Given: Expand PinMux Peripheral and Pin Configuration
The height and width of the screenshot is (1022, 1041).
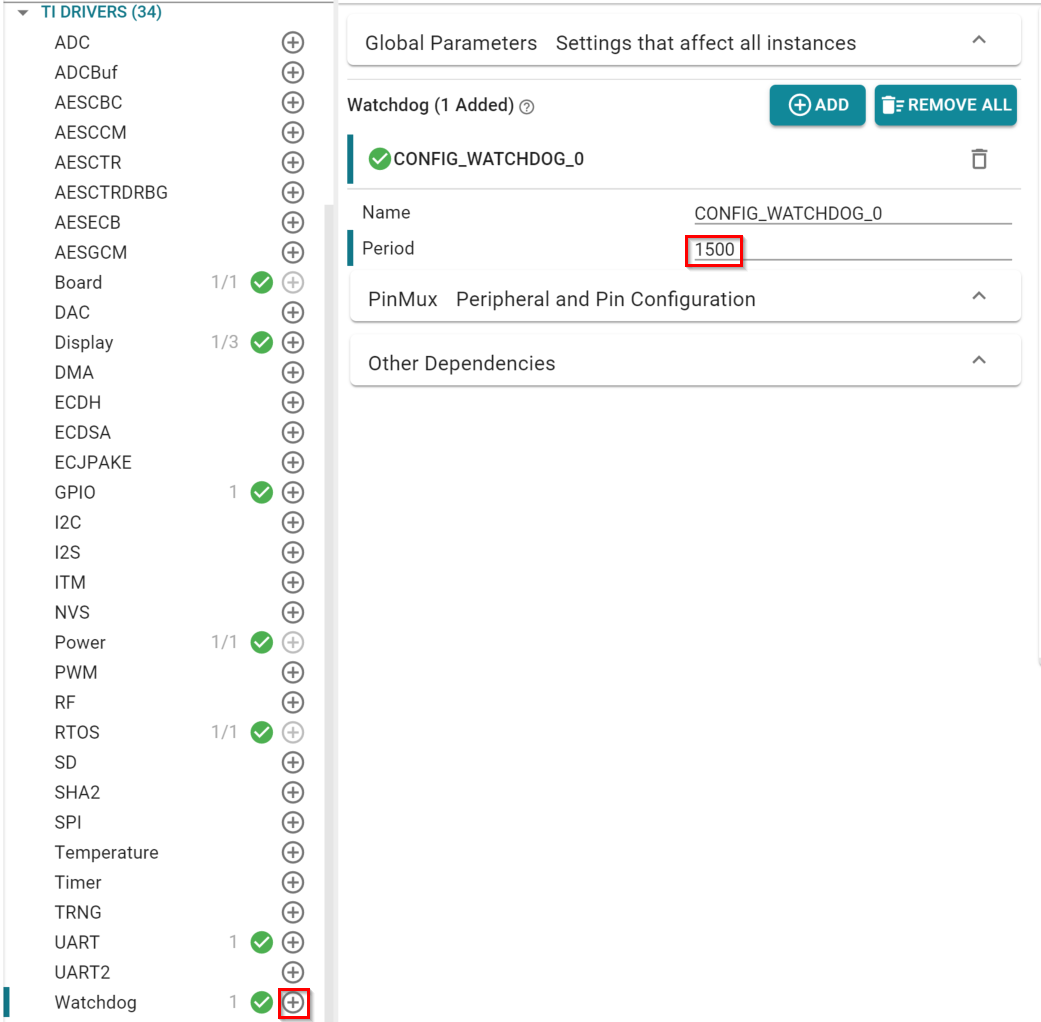Looking at the screenshot, I should tap(979, 297).
